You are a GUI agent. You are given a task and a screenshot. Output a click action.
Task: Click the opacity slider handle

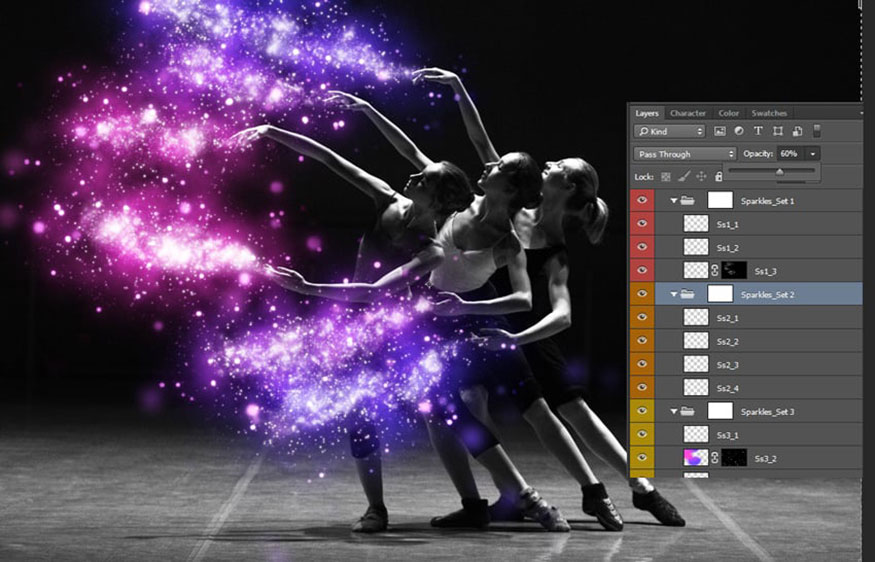(x=780, y=172)
